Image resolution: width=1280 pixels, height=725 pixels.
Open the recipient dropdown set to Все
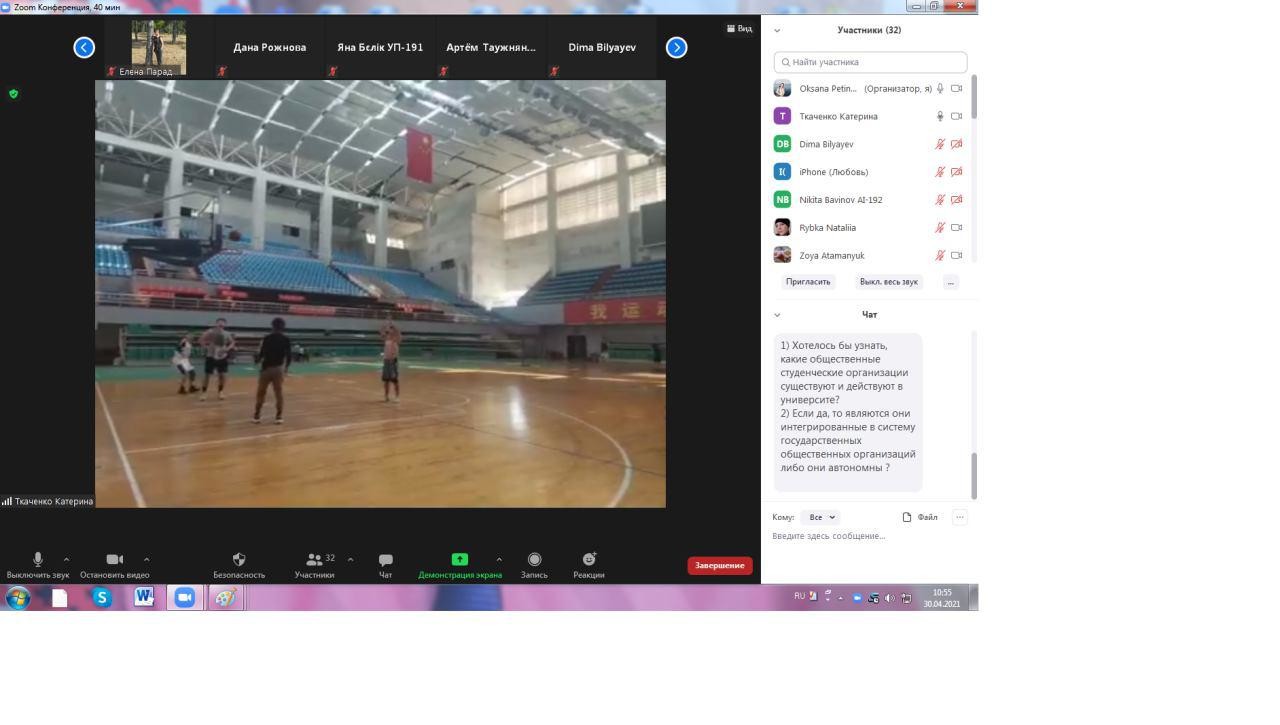coord(820,517)
